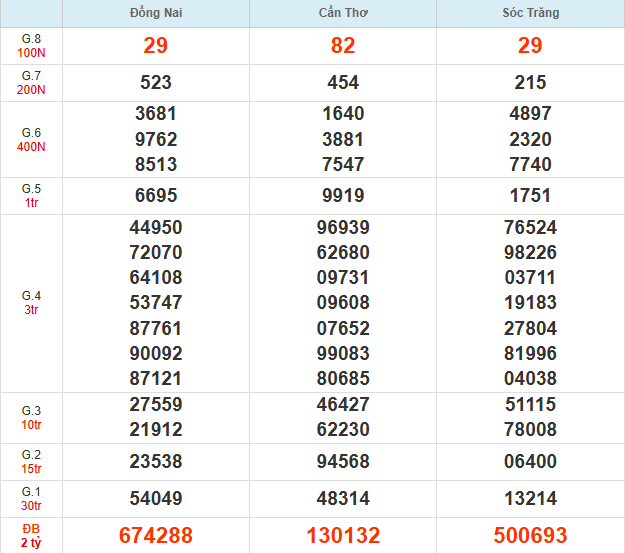
Task: Click the number 7740 in G.6
Action: (x=531, y=165)
